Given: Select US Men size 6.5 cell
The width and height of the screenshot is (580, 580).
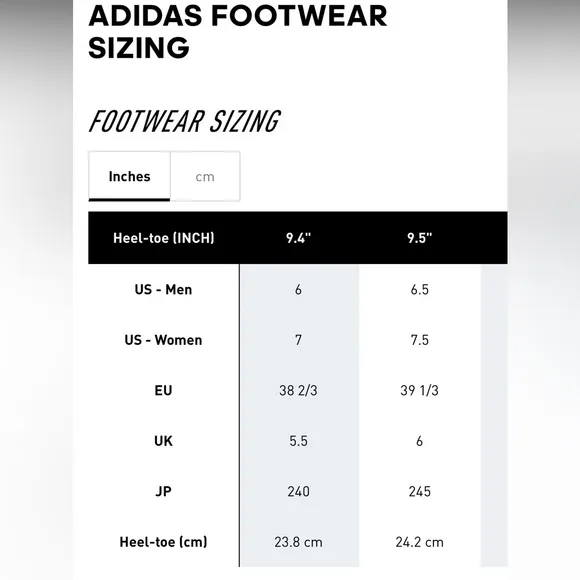Looking at the screenshot, I should [419, 289].
